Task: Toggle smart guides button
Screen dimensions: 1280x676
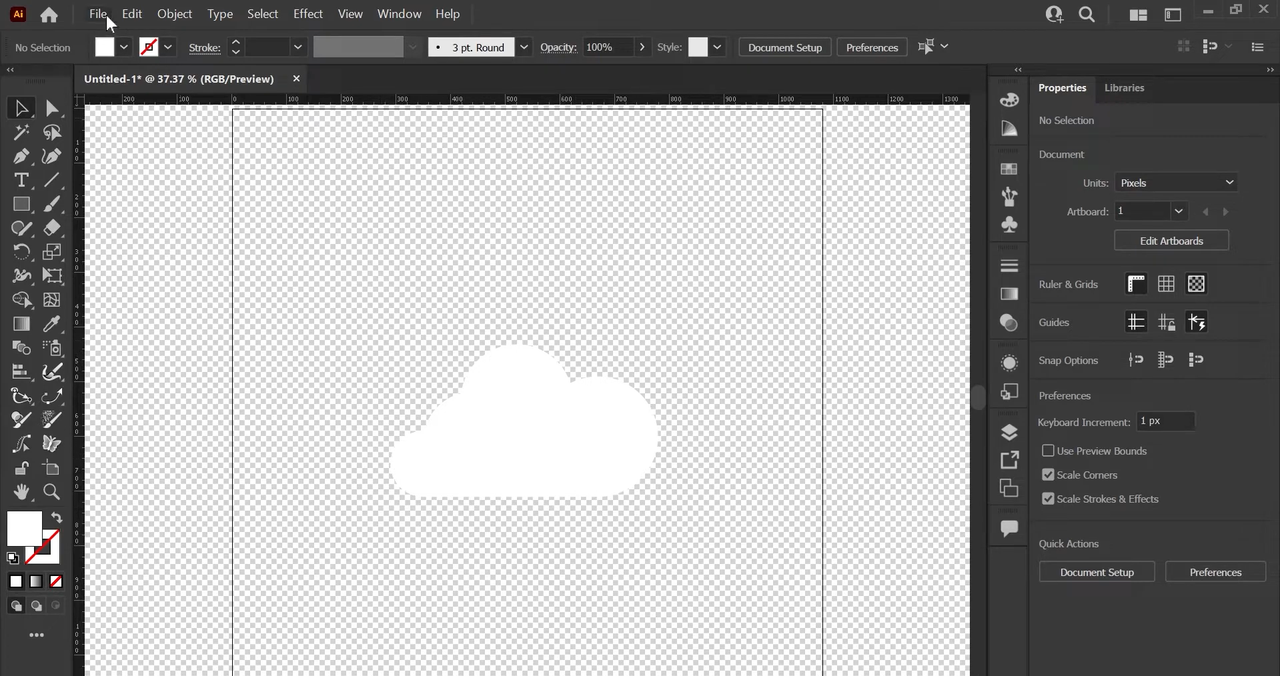Action: tap(1196, 322)
